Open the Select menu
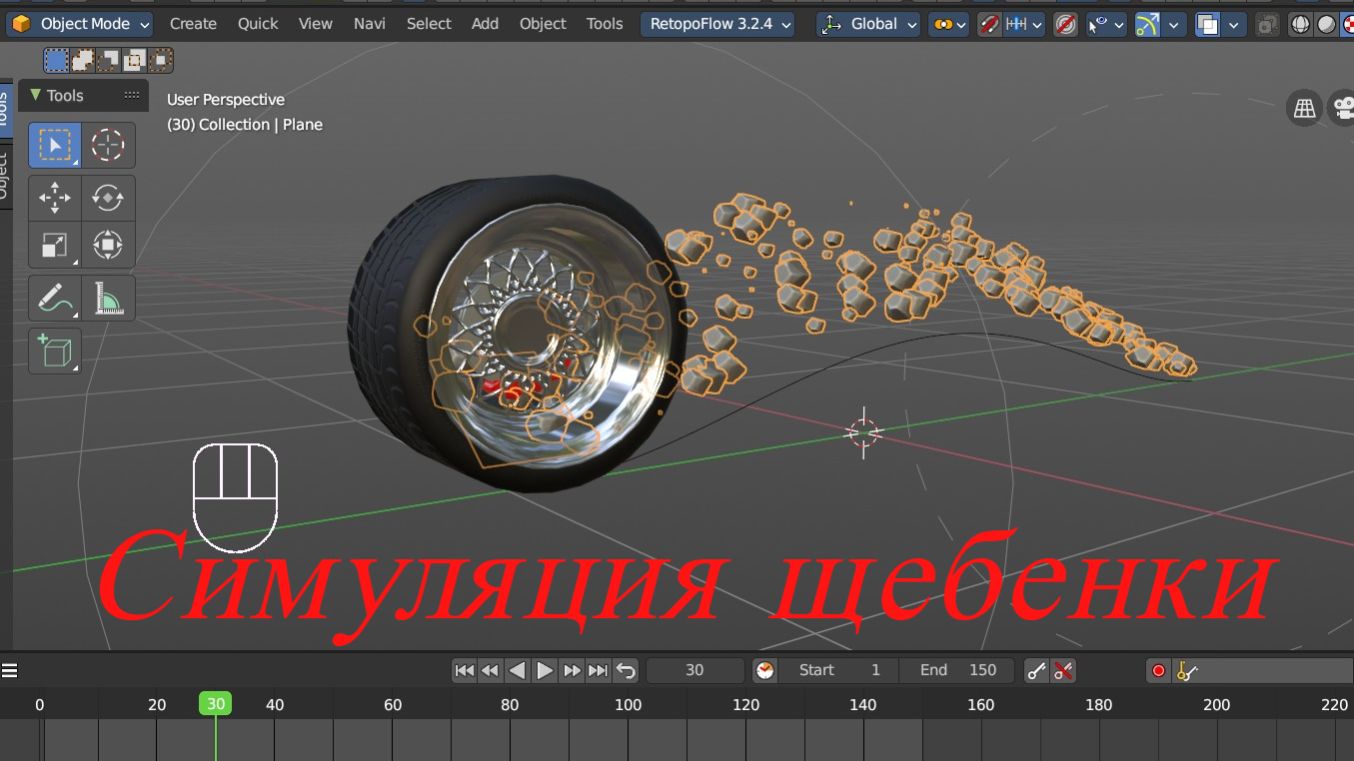This screenshot has width=1354, height=761. (x=429, y=24)
